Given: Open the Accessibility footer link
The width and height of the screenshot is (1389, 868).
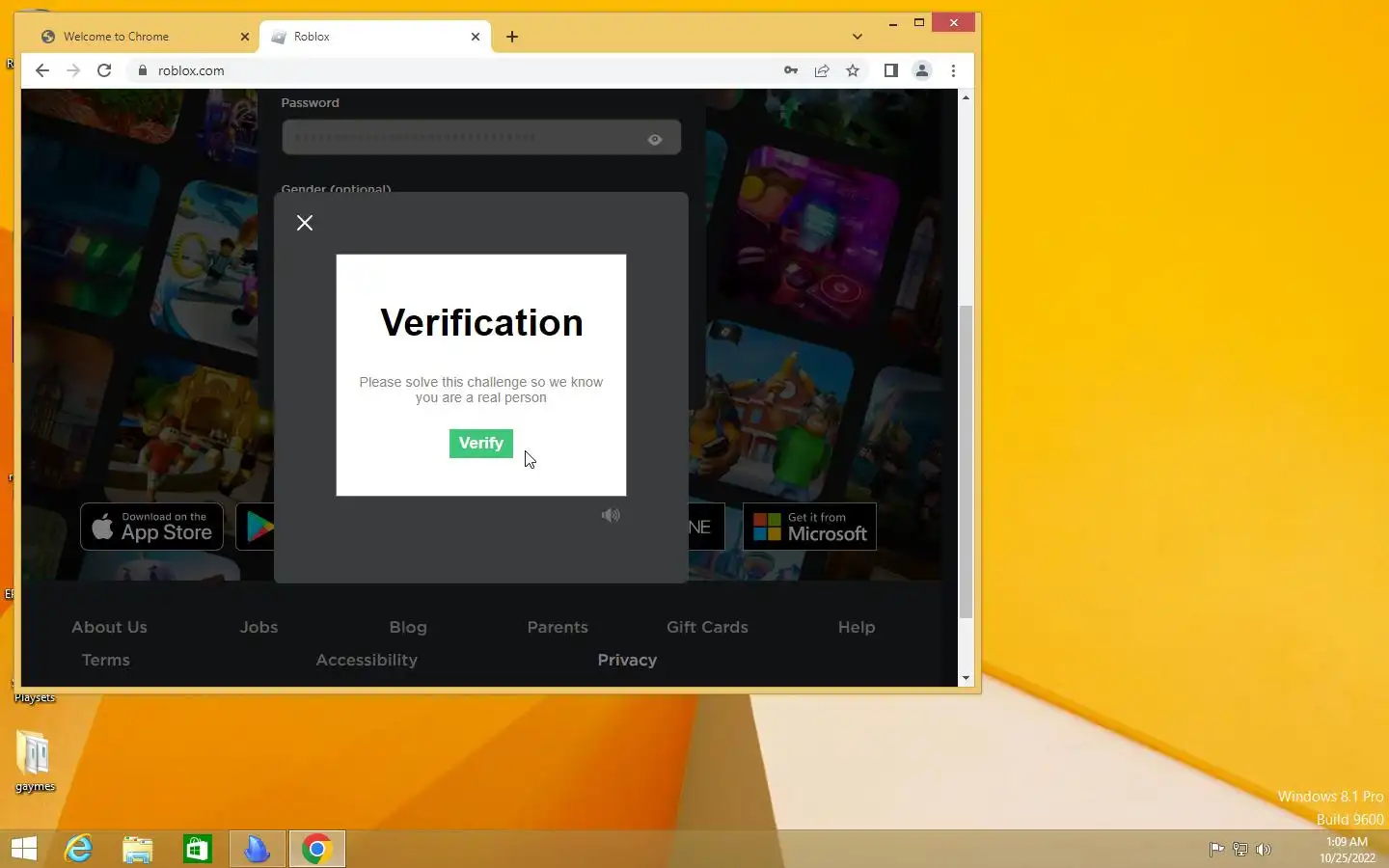Looking at the screenshot, I should (367, 660).
